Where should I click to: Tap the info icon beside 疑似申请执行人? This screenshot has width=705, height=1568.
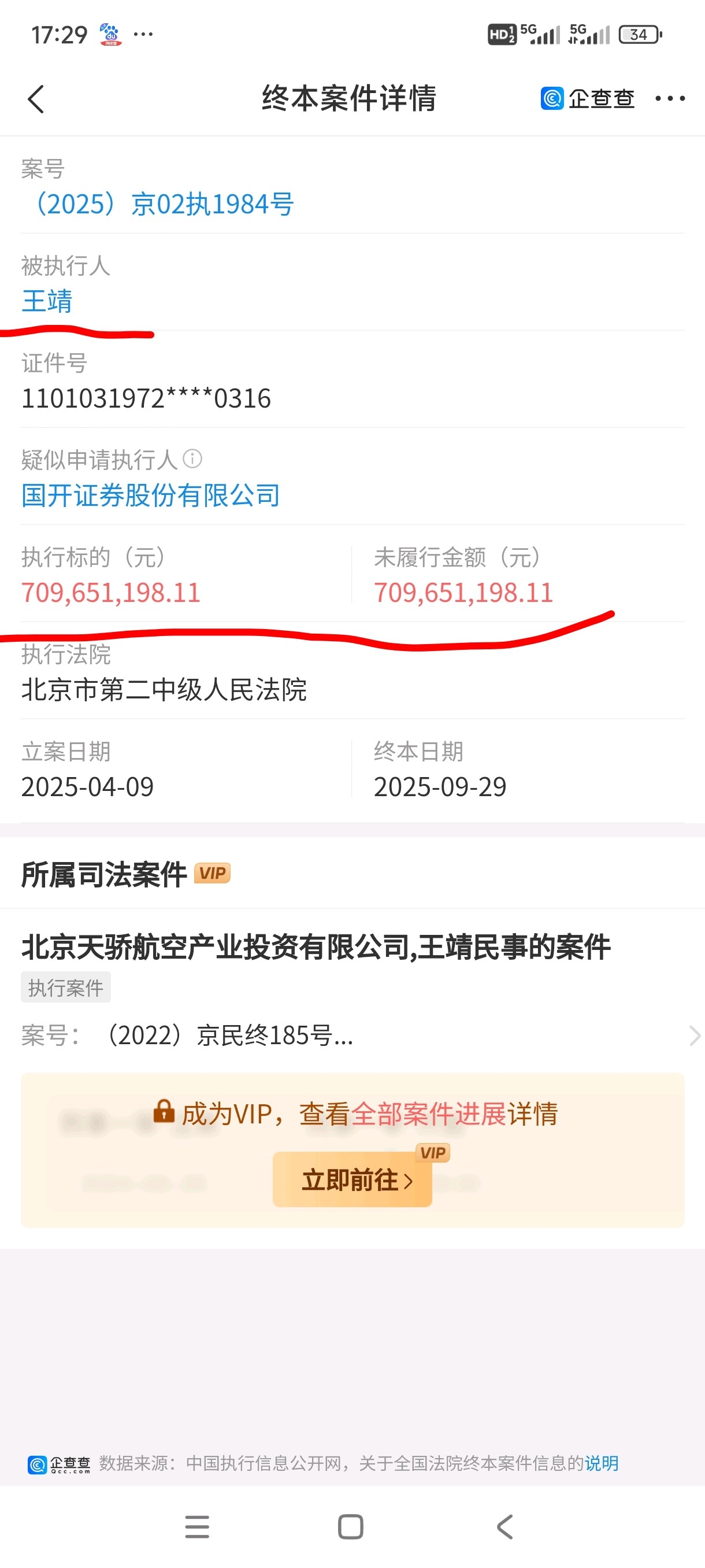[192, 458]
